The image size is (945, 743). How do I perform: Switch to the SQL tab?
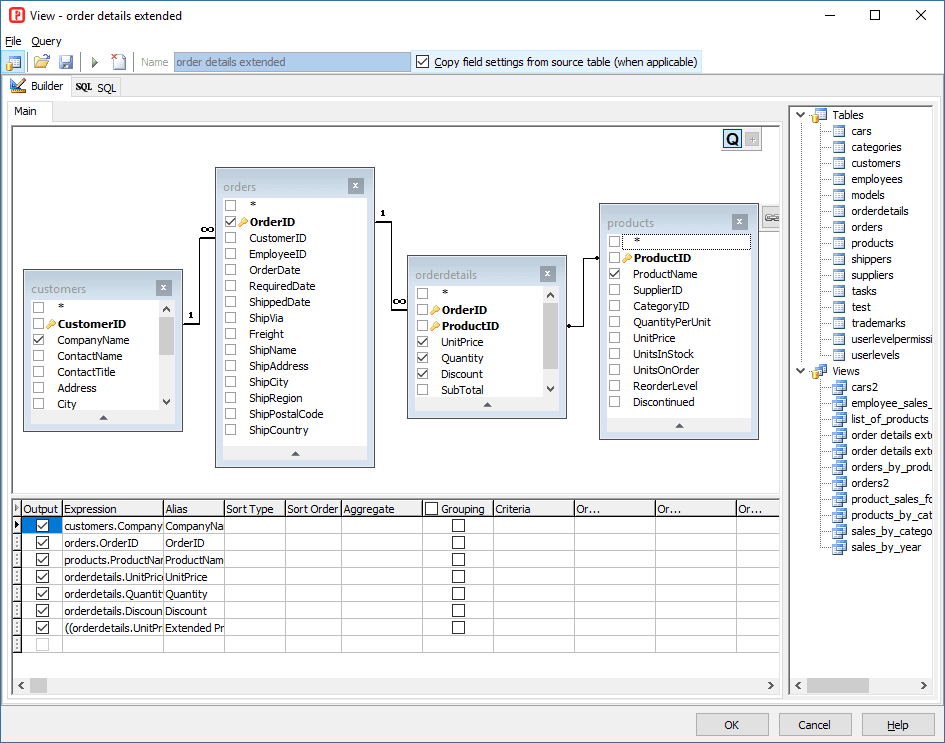(x=96, y=87)
